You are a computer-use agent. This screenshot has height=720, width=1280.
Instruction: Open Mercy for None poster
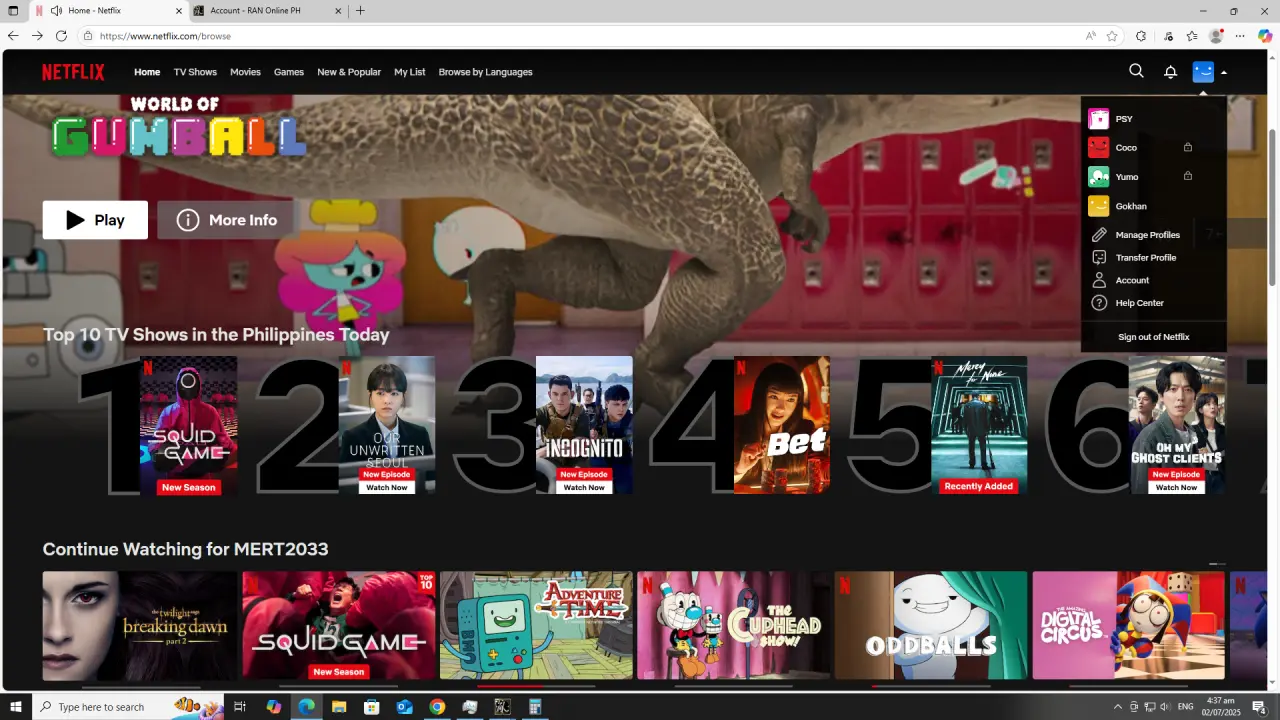click(x=979, y=425)
